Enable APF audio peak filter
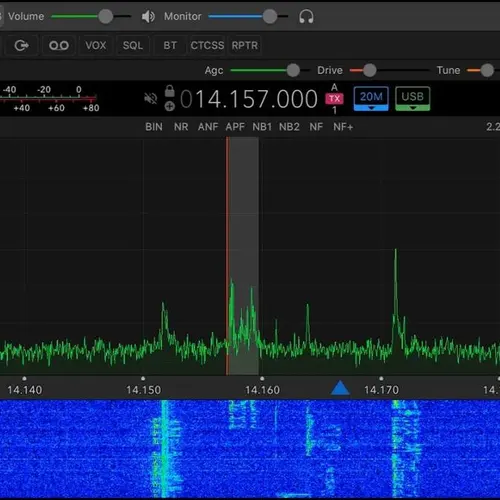 [235, 127]
